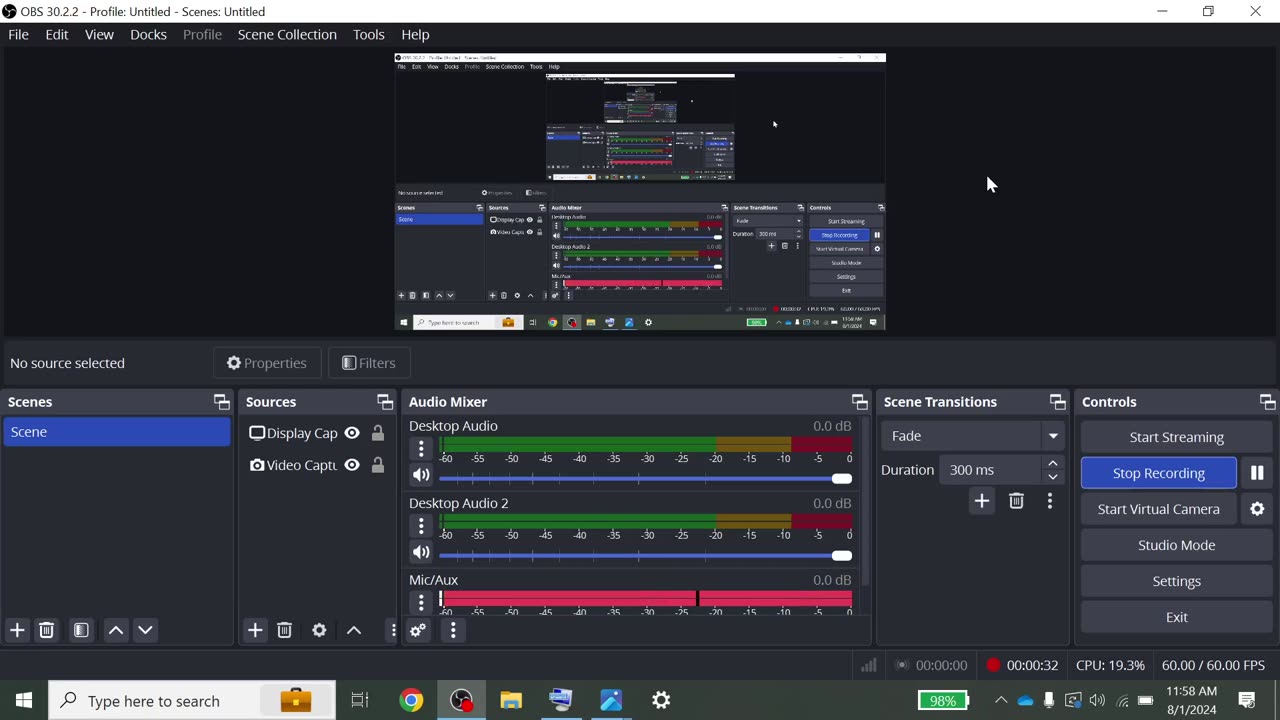
Task: Mute Desktop Audio 2 speaker icon
Action: click(x=421, y=552)
